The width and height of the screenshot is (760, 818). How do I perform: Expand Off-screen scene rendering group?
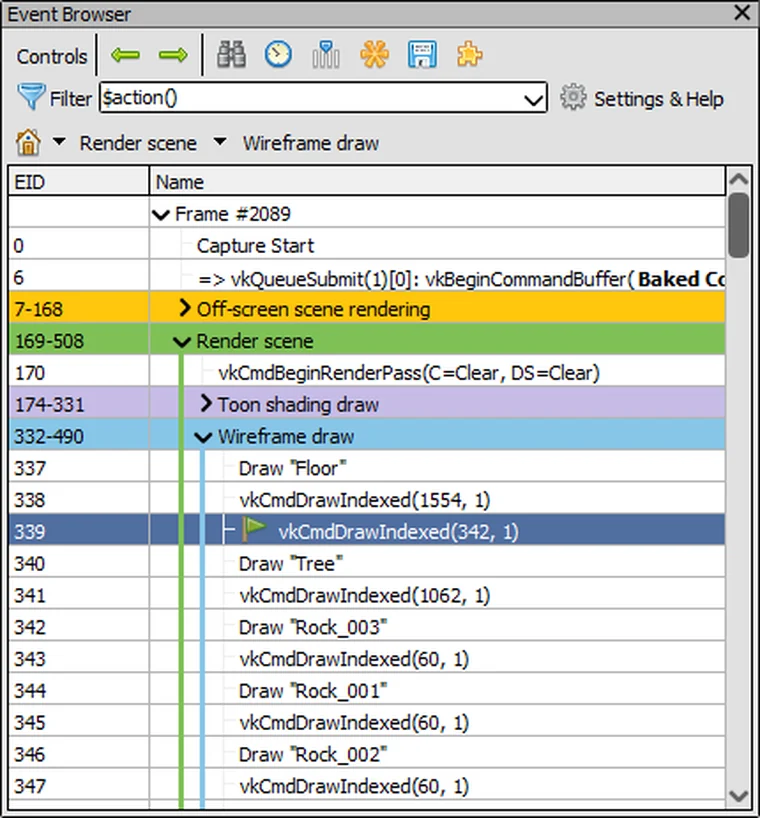pyautogui.click(x=184, y=308)
